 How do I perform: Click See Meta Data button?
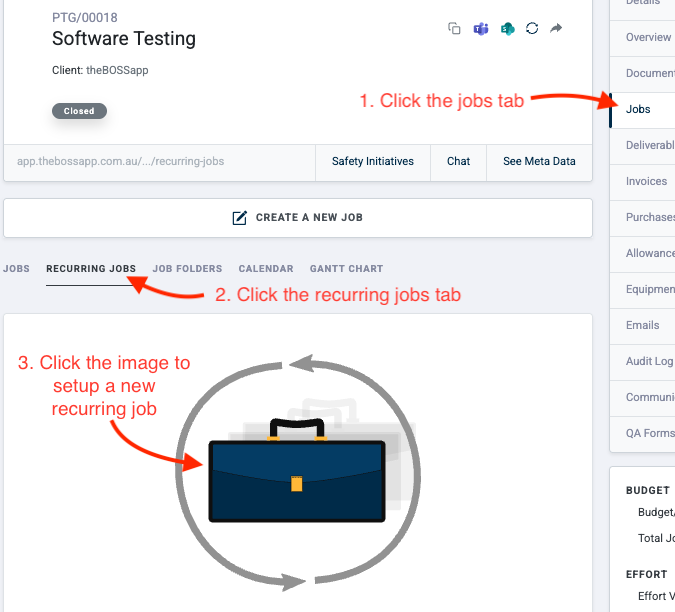tap(539, 162)
